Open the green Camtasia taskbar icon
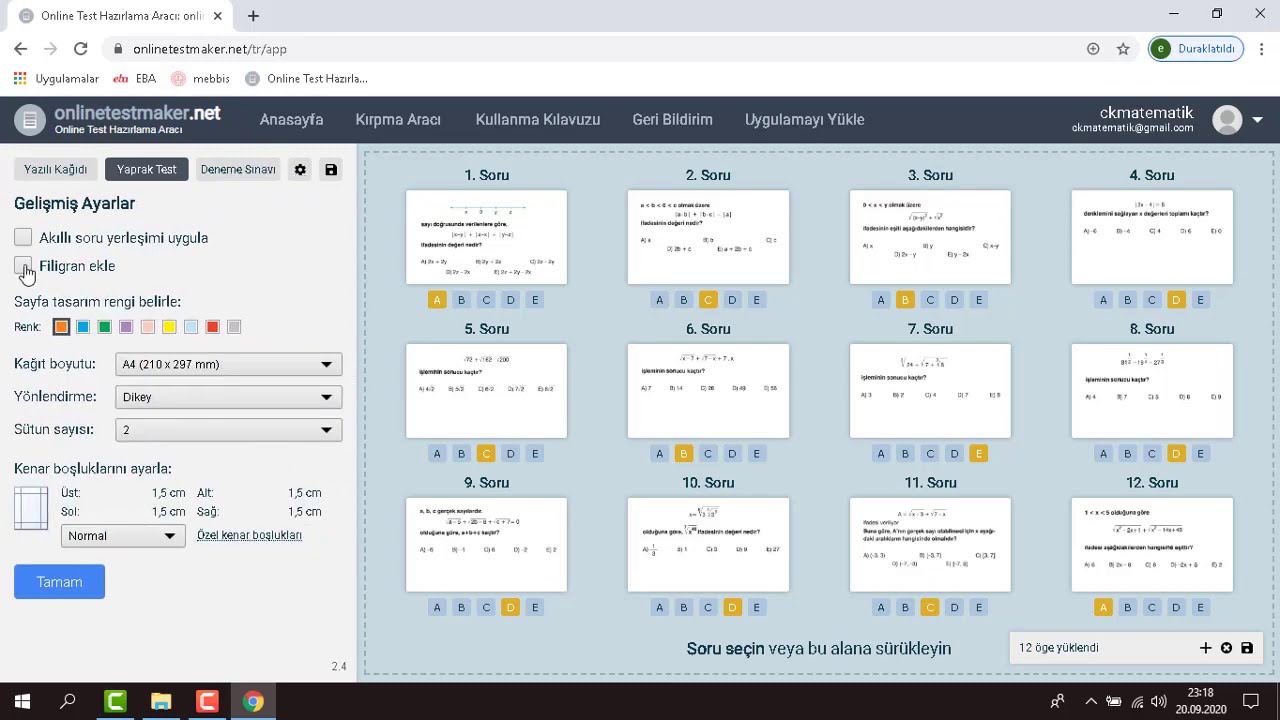The image size is (1280, 720). click(115, 701)
